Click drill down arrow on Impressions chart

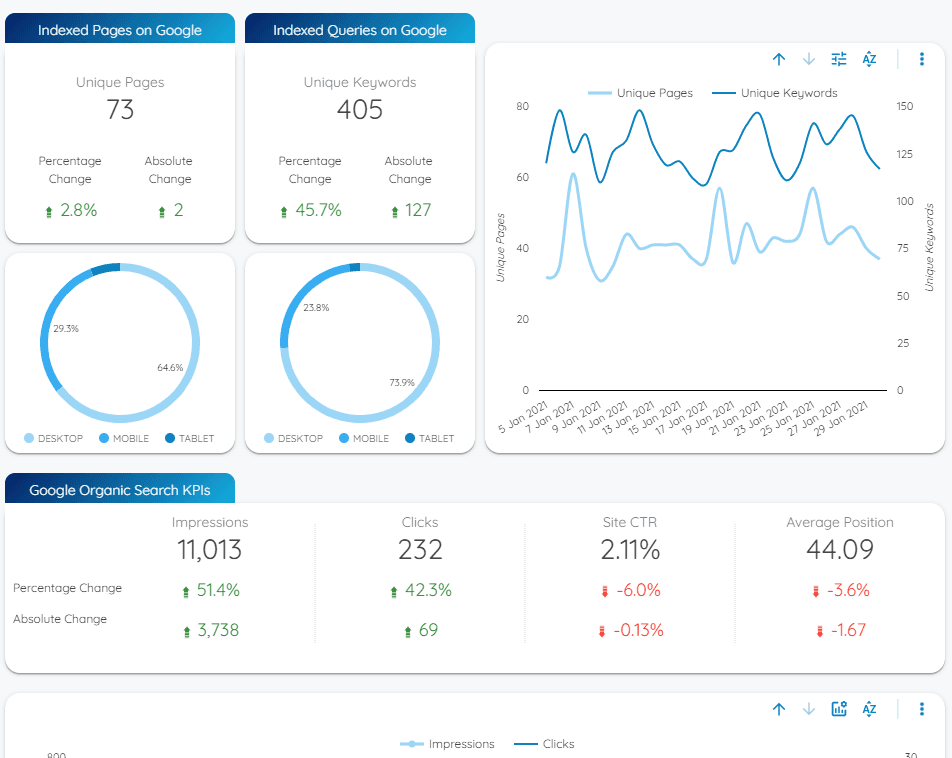809,709
